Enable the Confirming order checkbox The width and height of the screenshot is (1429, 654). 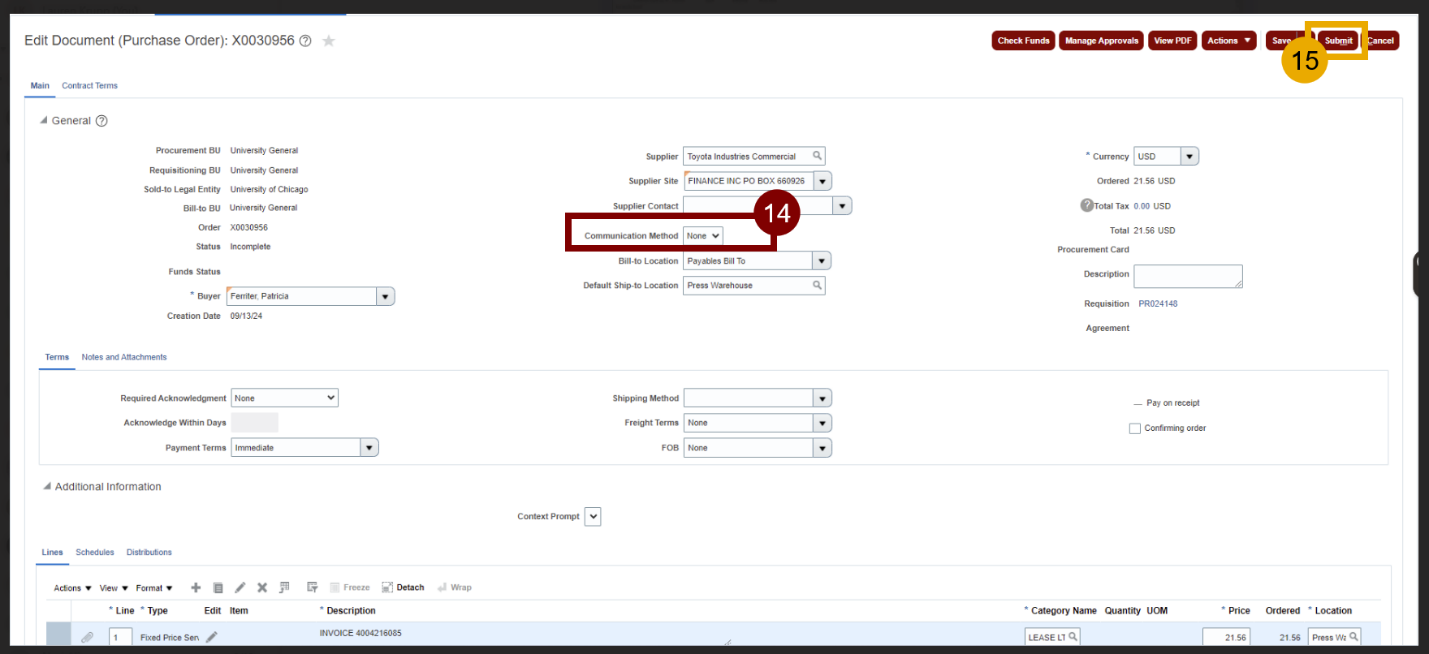[1134, 428]
